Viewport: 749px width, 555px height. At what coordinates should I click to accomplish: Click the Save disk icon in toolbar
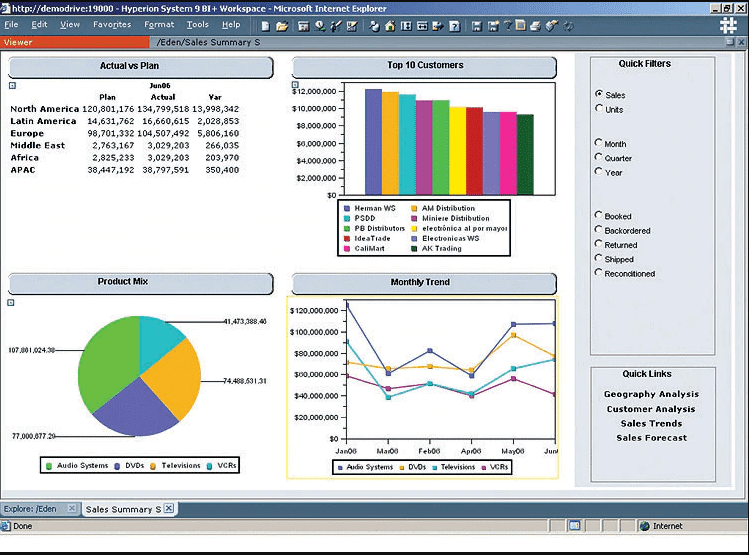point(478,25)
